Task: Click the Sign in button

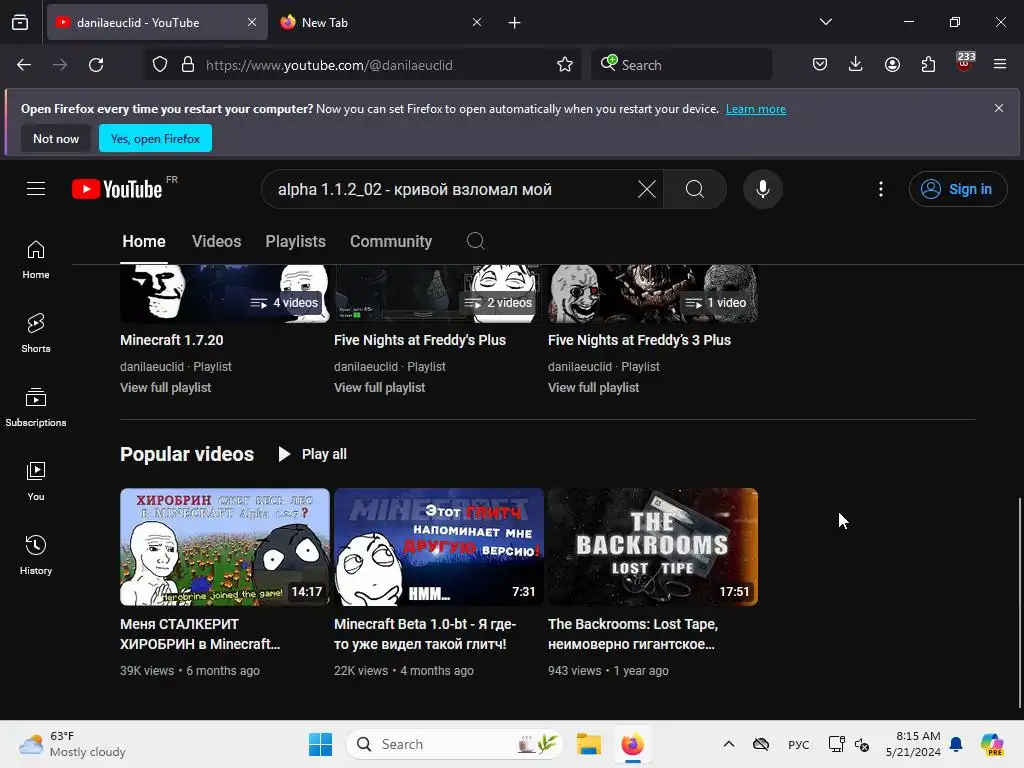Action: 957,189
